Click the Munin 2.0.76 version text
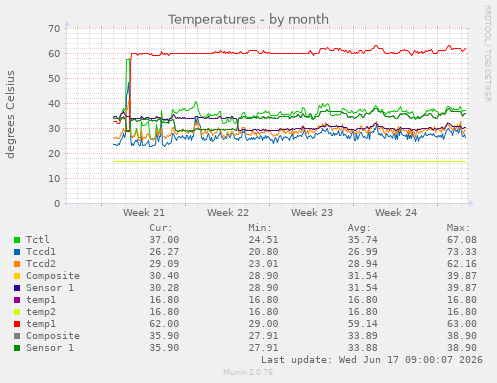The width and height of the screenshot is (497, 383). (248, 372)
